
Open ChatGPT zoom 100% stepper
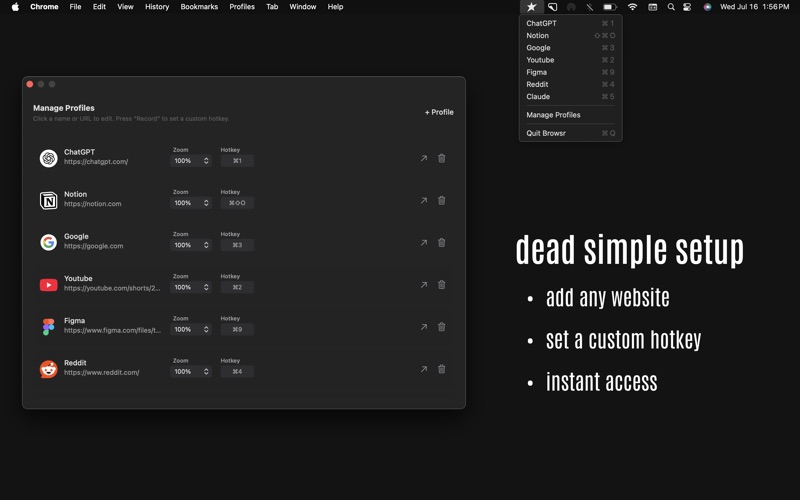tap(191, 161)
